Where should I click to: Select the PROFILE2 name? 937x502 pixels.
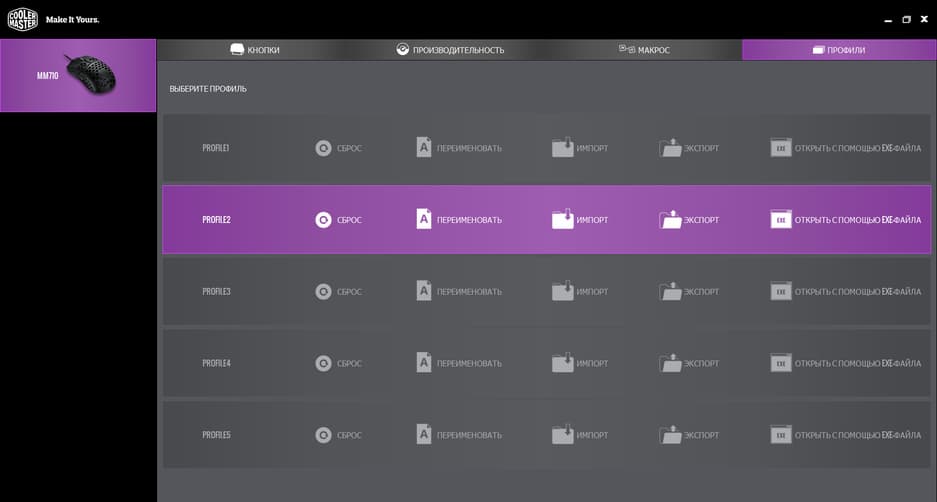pyautogui.click(x=216, y=220)
